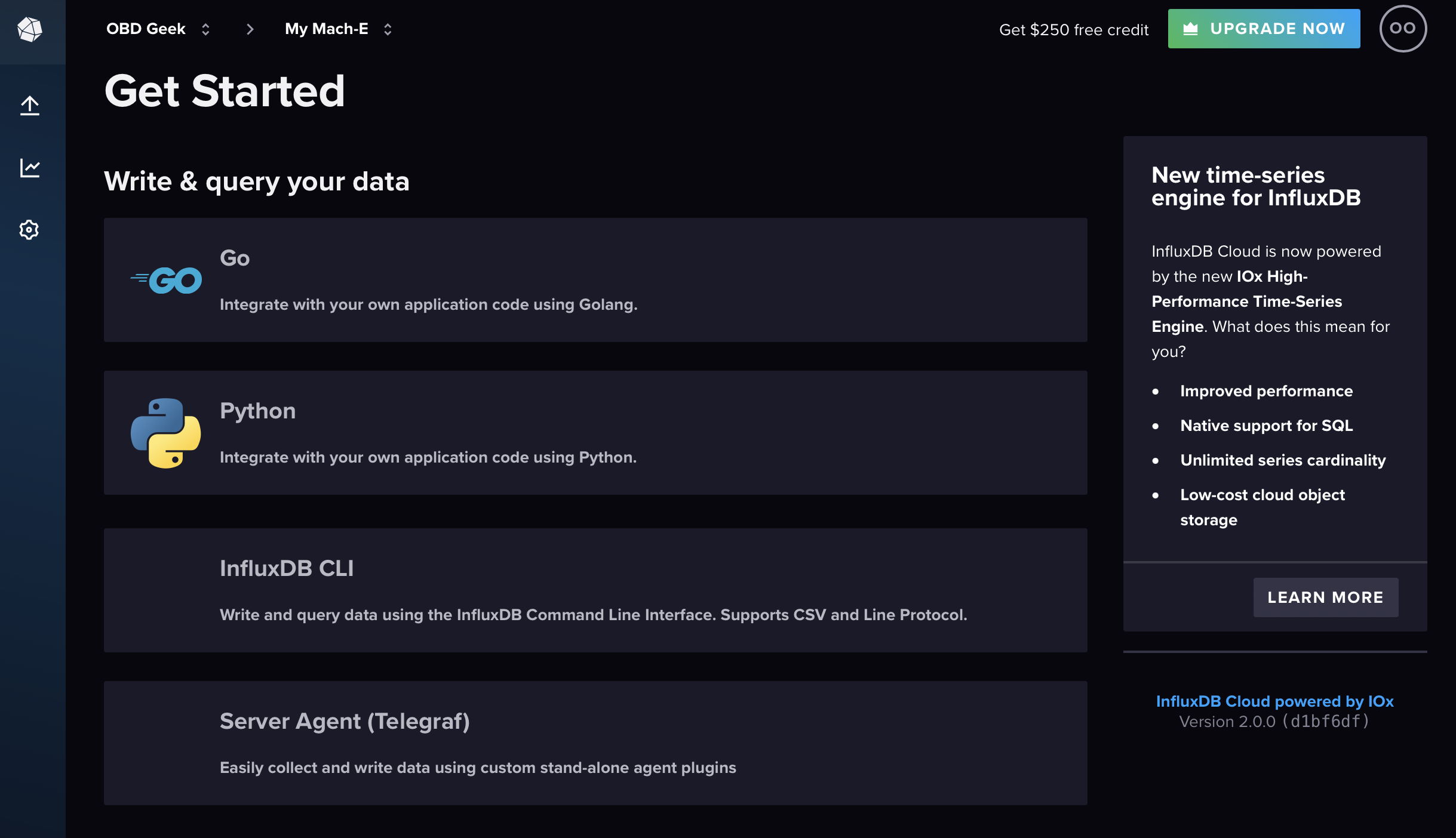The image size is (1456, 838).
Task: Click 'Native support for SQL' bullet
Action: (1266, 426)
